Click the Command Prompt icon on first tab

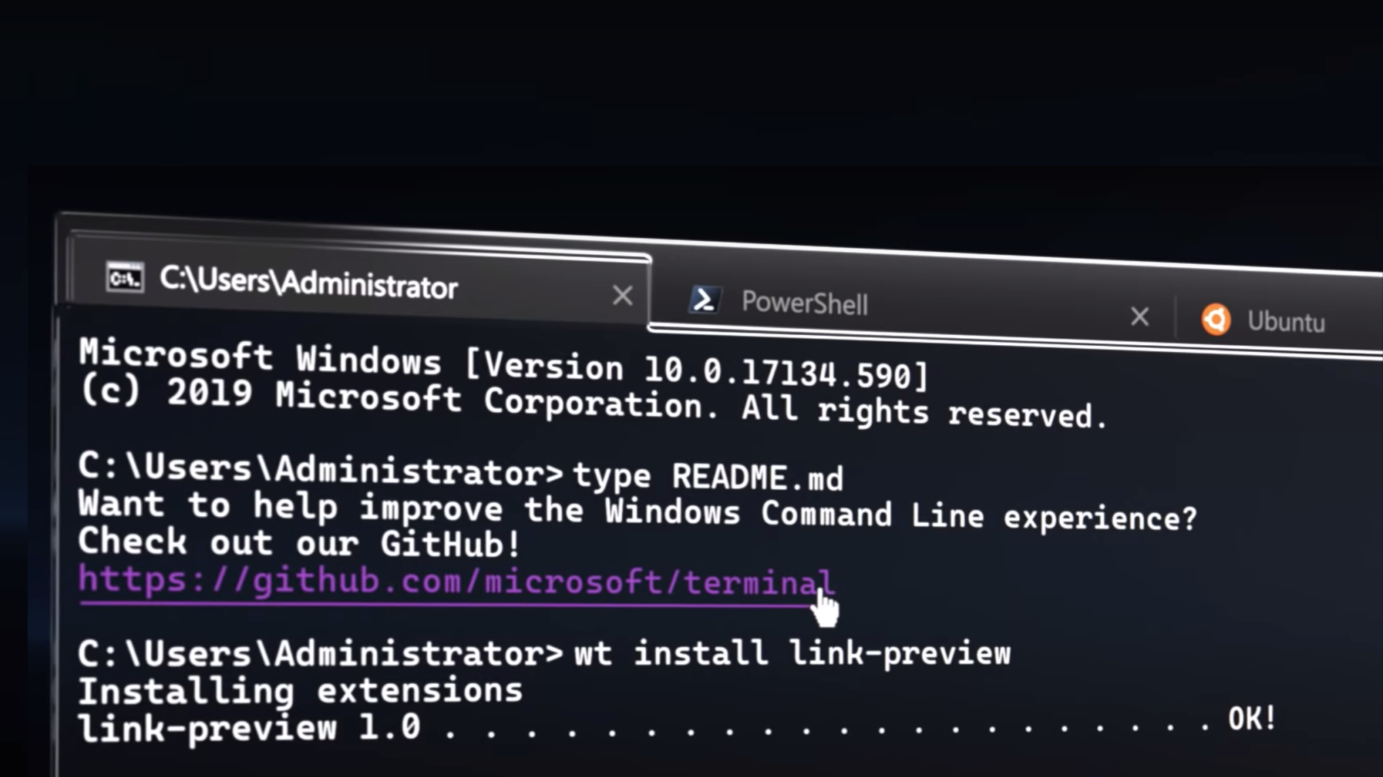coord(125,277)
